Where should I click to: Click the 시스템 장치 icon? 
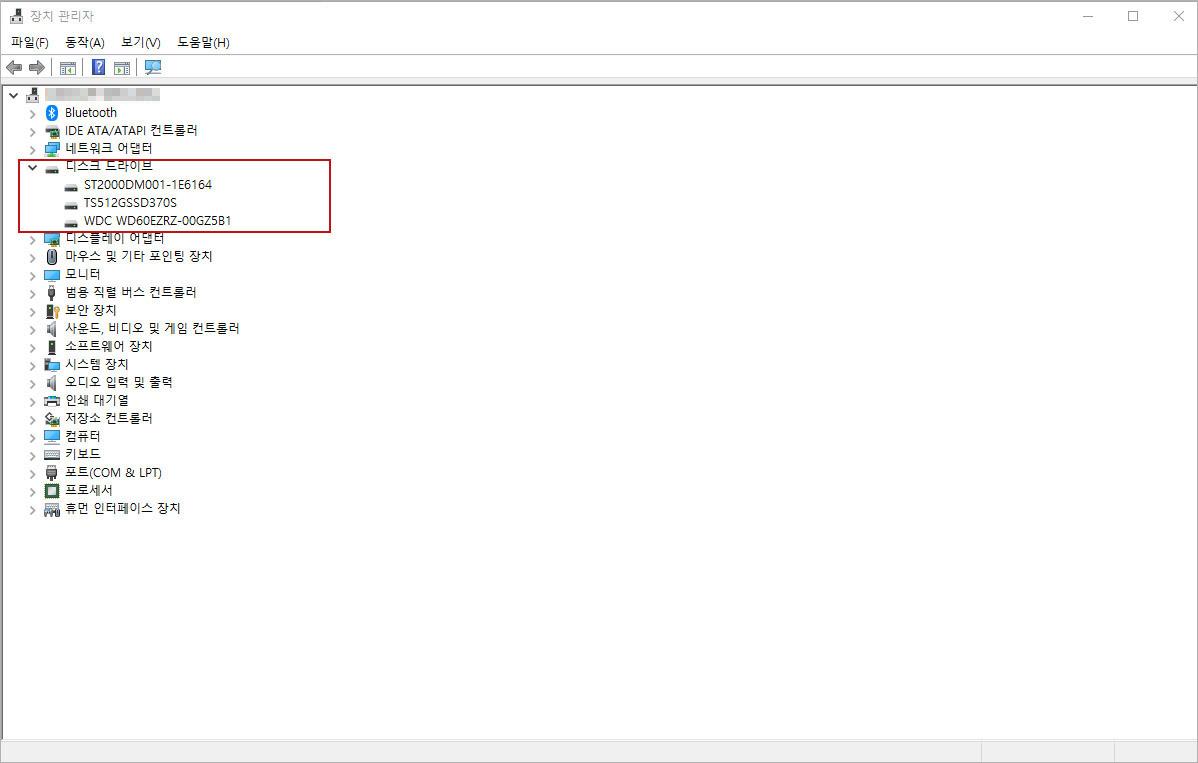tap(52, 364)
